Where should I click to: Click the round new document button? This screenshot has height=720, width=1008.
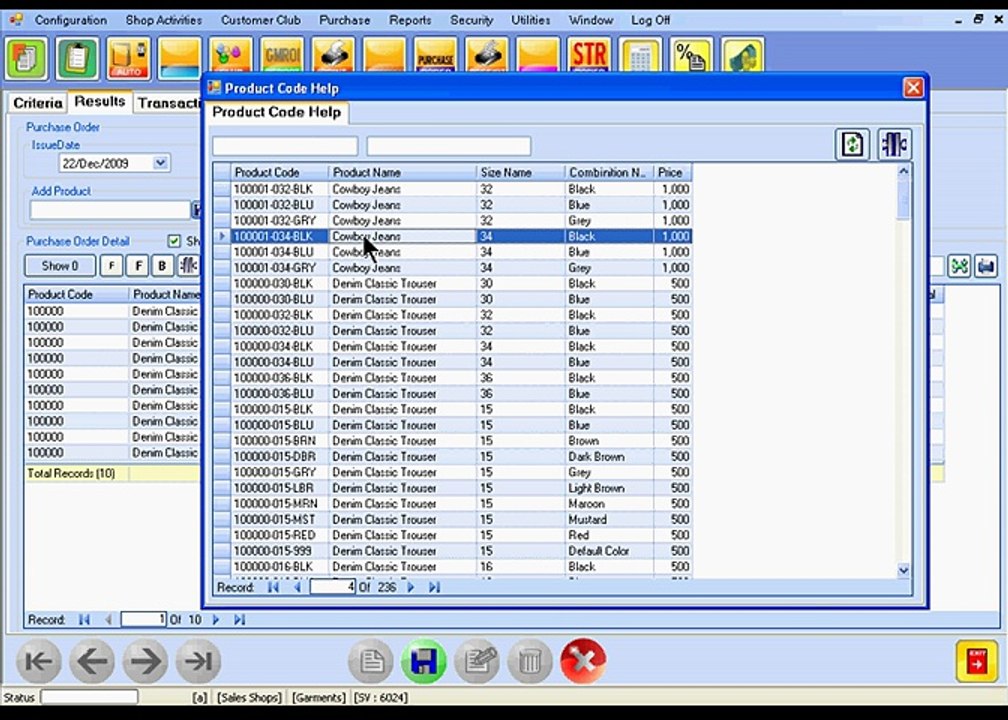click(x=371, y=661)
